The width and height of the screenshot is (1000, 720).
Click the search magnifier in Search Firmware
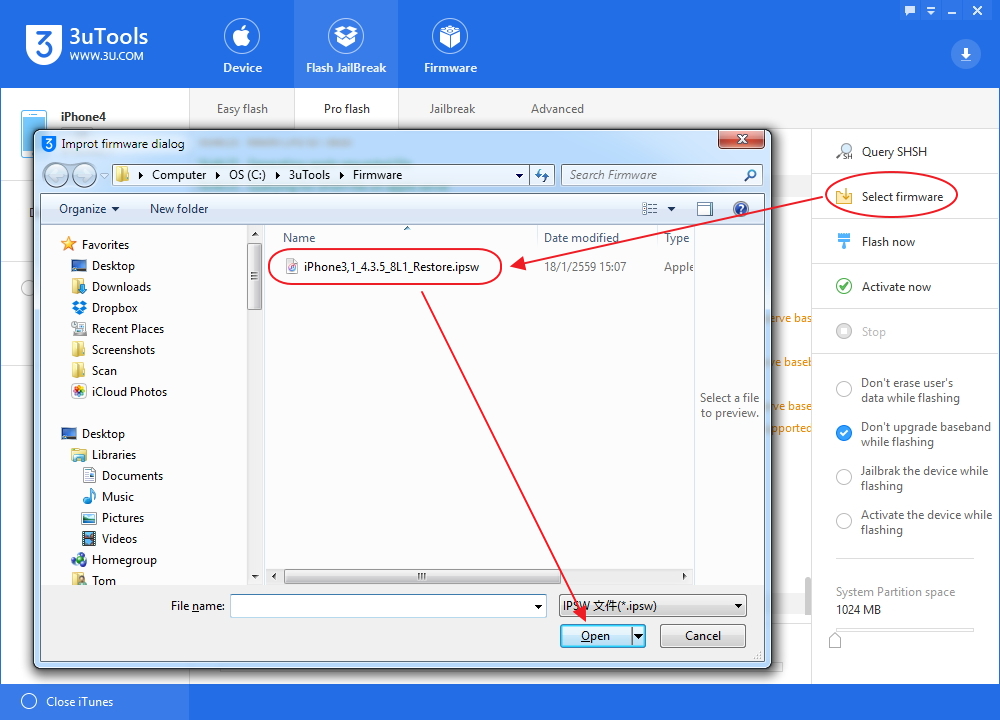[x=750, y=175]
